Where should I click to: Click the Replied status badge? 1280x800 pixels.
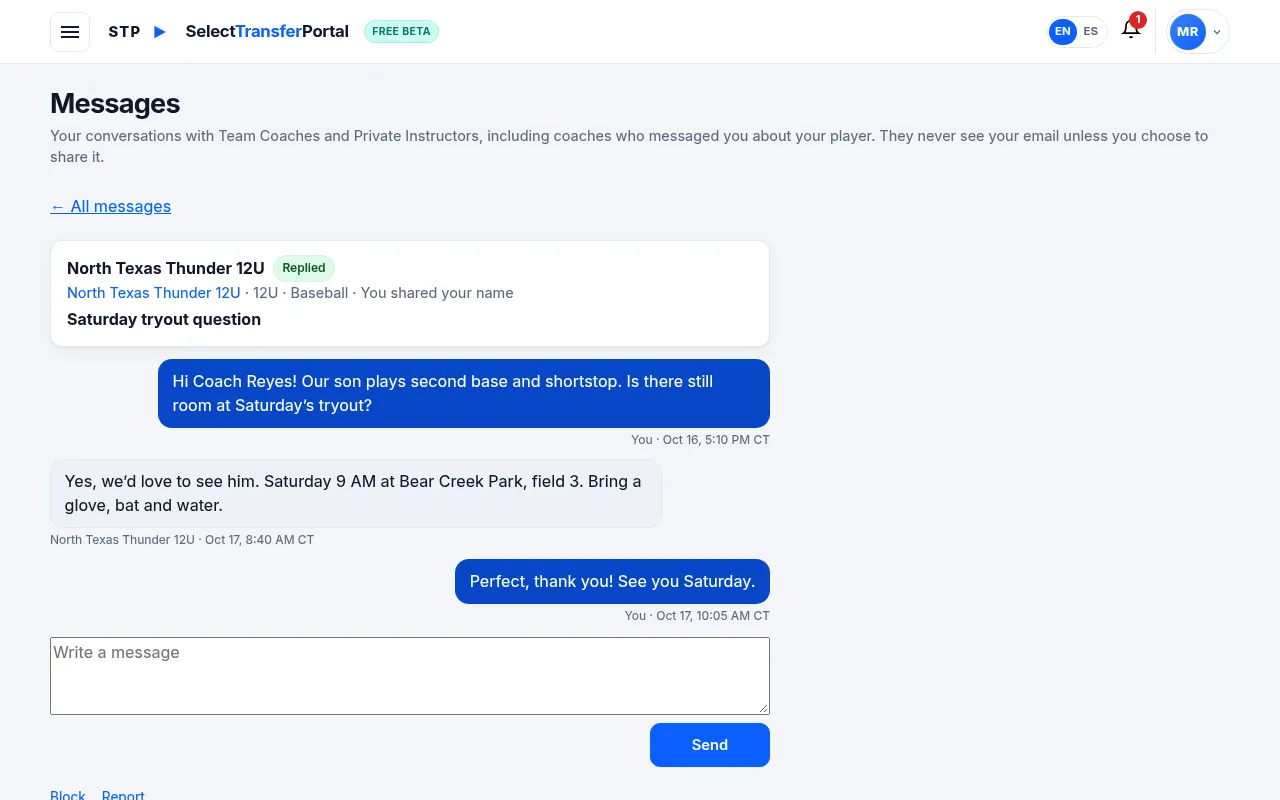tap(304, 268)
